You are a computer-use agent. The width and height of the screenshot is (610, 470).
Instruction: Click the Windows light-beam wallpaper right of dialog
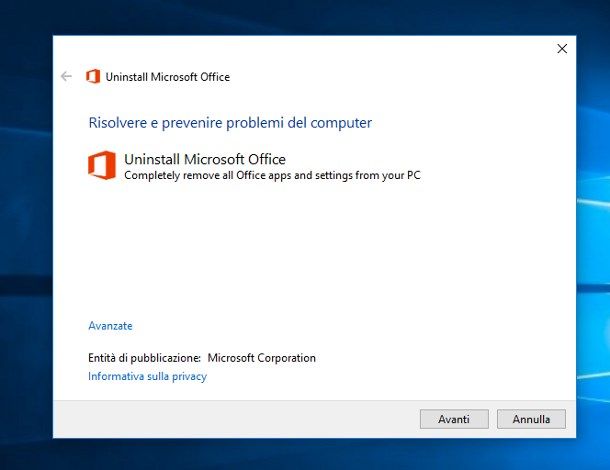593,233
